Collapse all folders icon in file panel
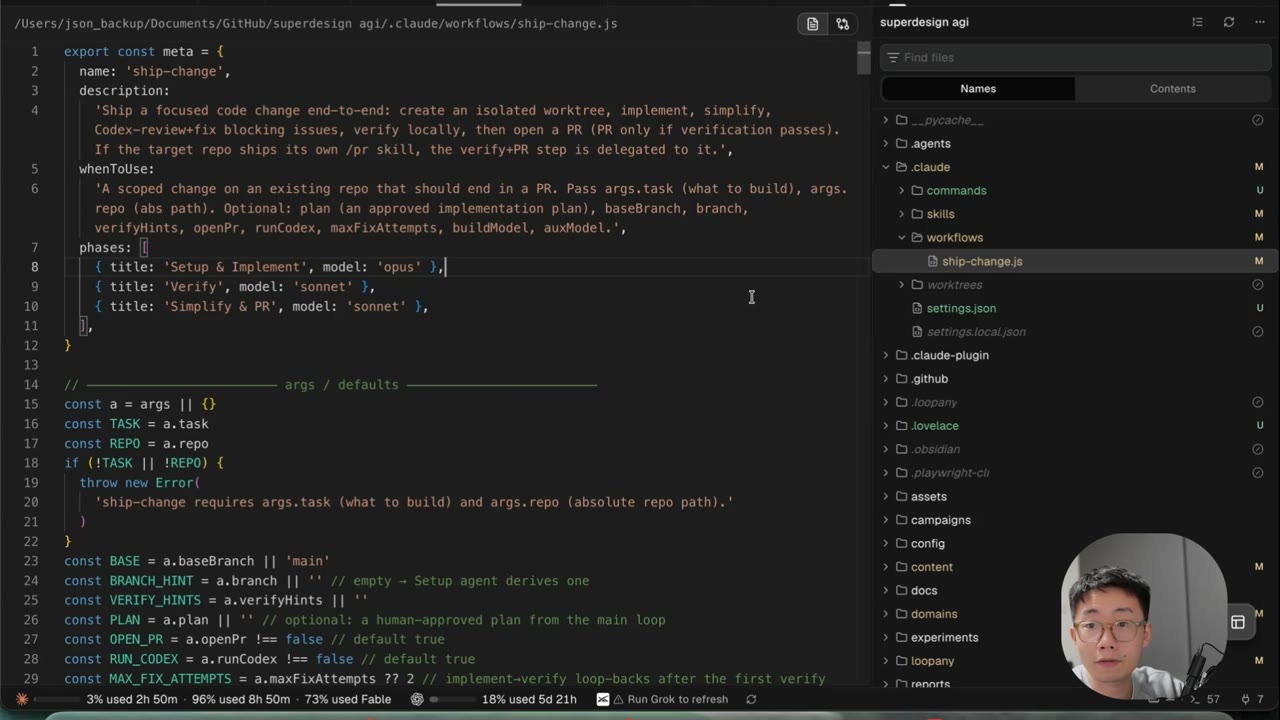 pyautogui.click(x=1197, y=22)
